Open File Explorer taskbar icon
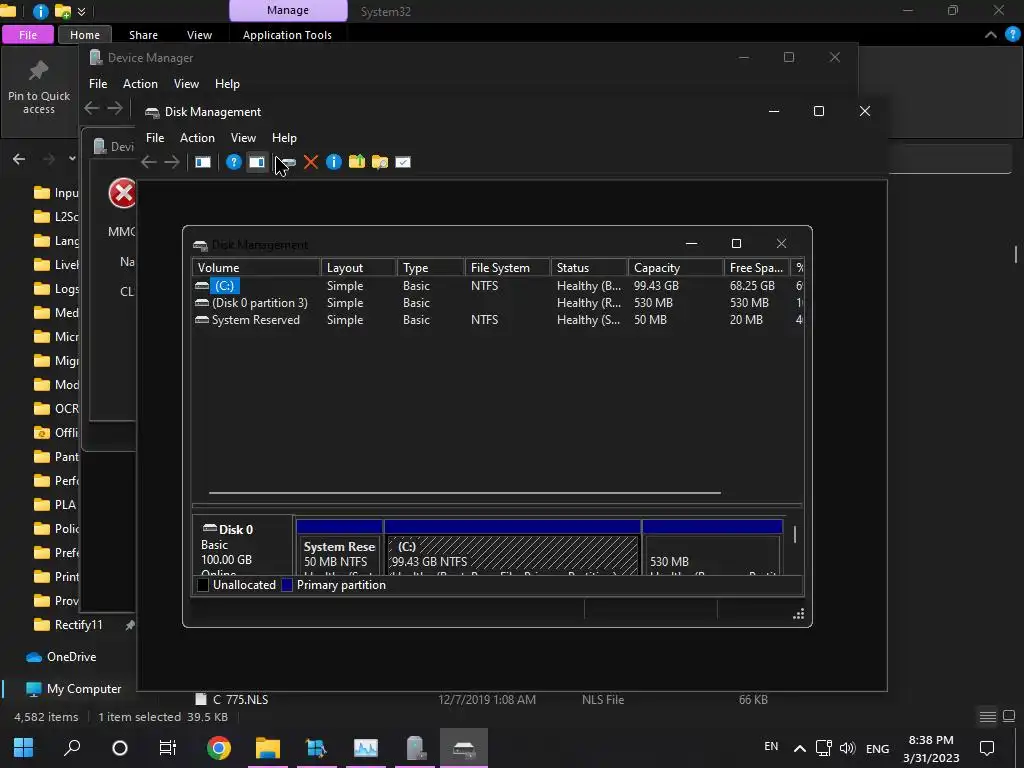Viewport: 1024px width, 768px height. click(x=268, y=748)
